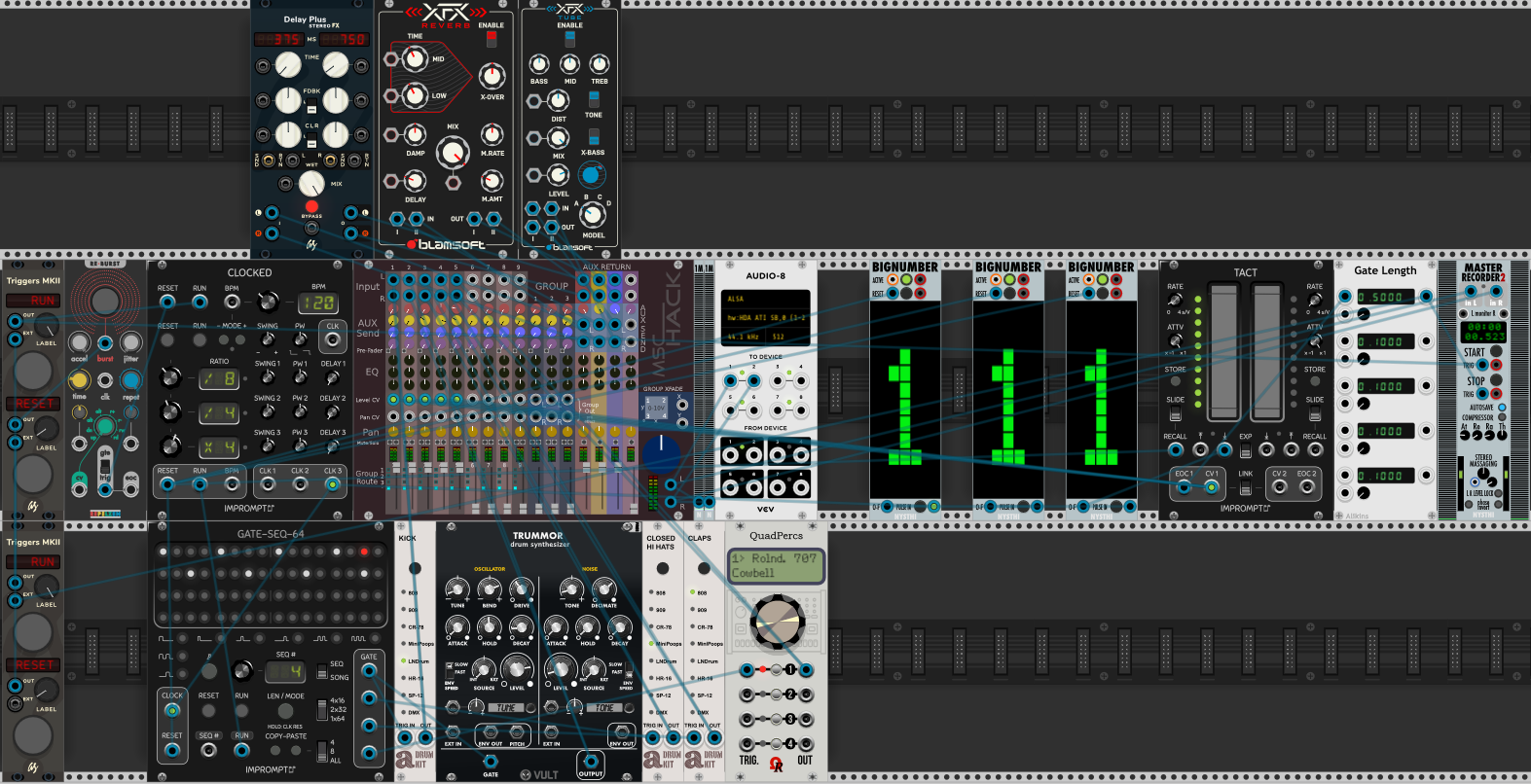This screenshot has height=784, width=1531.
Task: Click the CLK 3 output jack on CLOCKED
Action: [332, 483]
